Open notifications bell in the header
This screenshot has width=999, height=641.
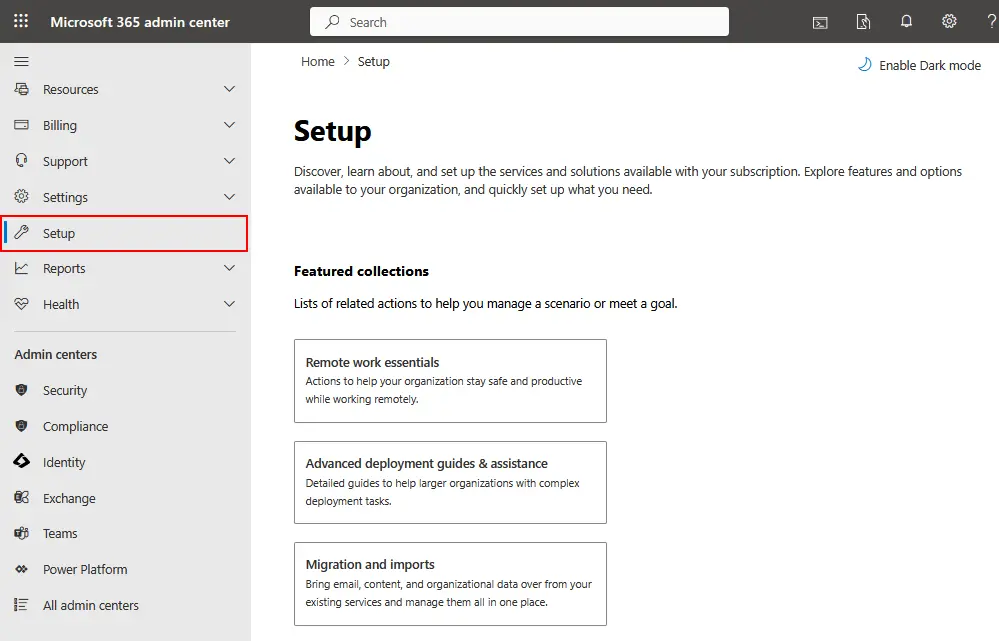click(906, 22)
